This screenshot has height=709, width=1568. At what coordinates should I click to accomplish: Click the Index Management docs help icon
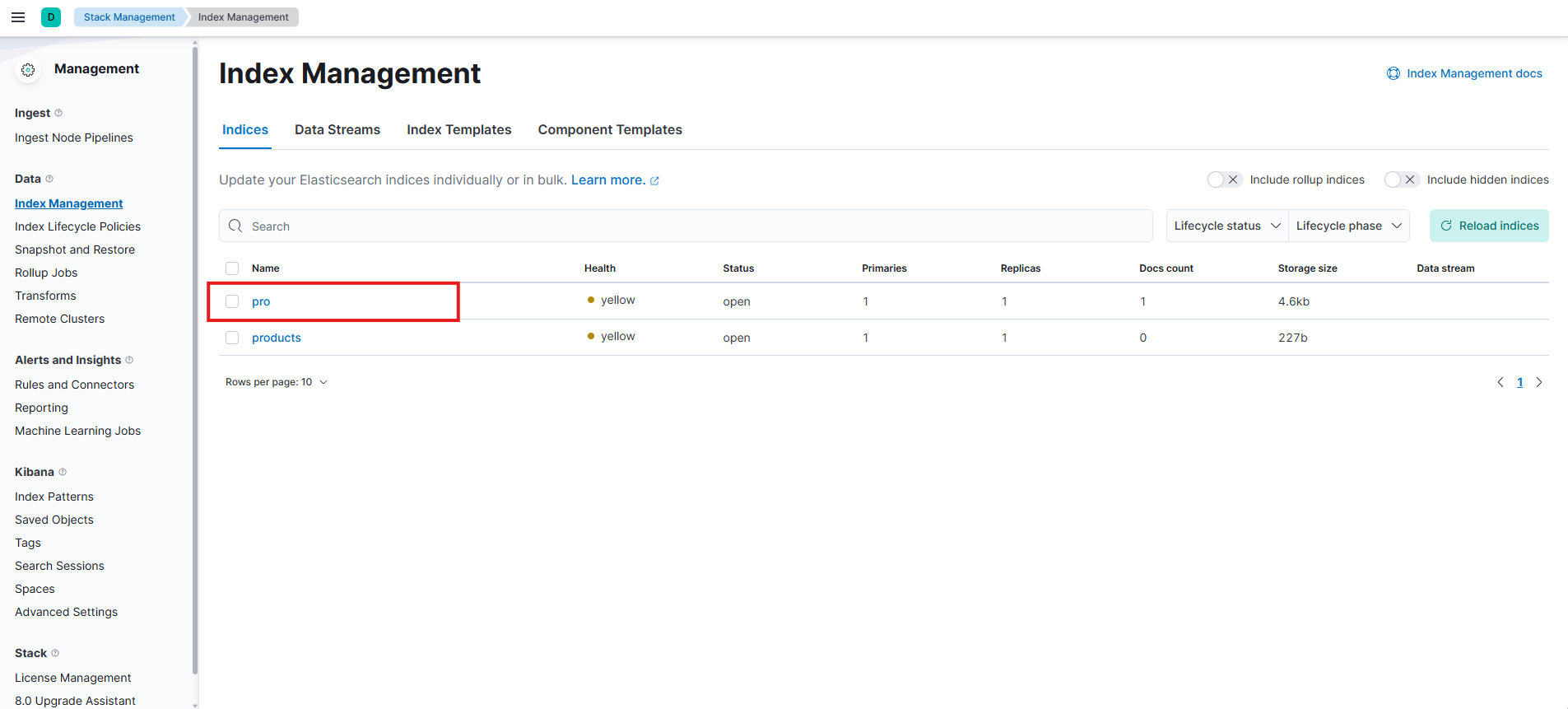(1394, 73)
